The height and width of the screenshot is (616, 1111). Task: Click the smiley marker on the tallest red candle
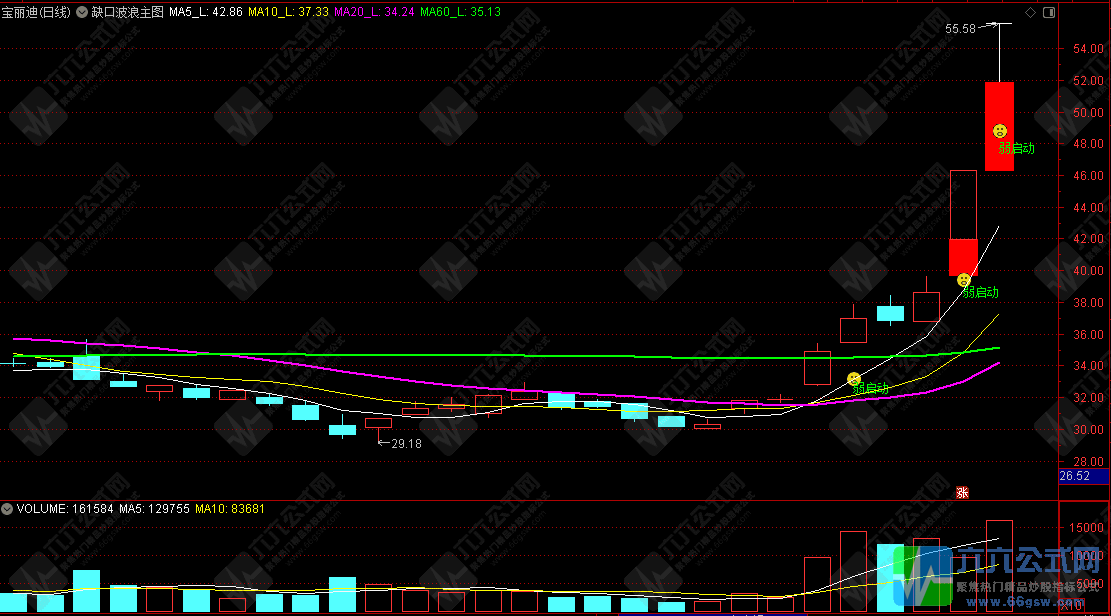tap(999, 131)
